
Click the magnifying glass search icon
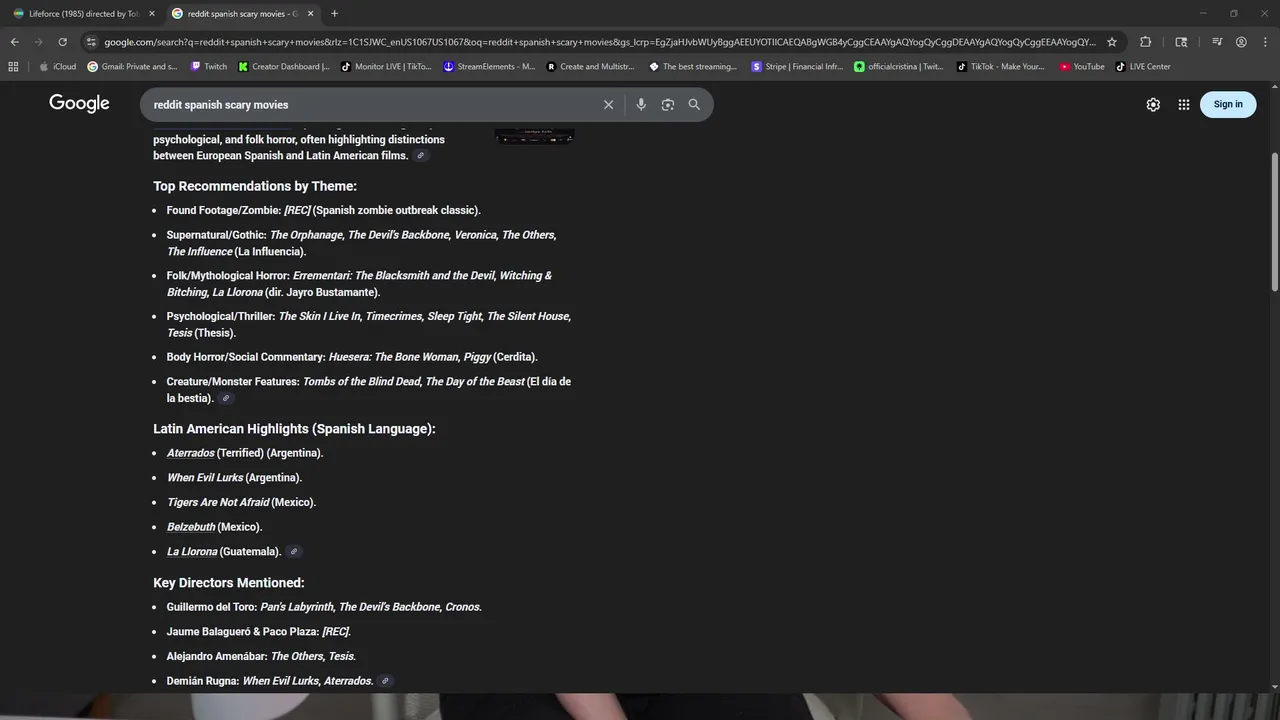click(694, 105)
